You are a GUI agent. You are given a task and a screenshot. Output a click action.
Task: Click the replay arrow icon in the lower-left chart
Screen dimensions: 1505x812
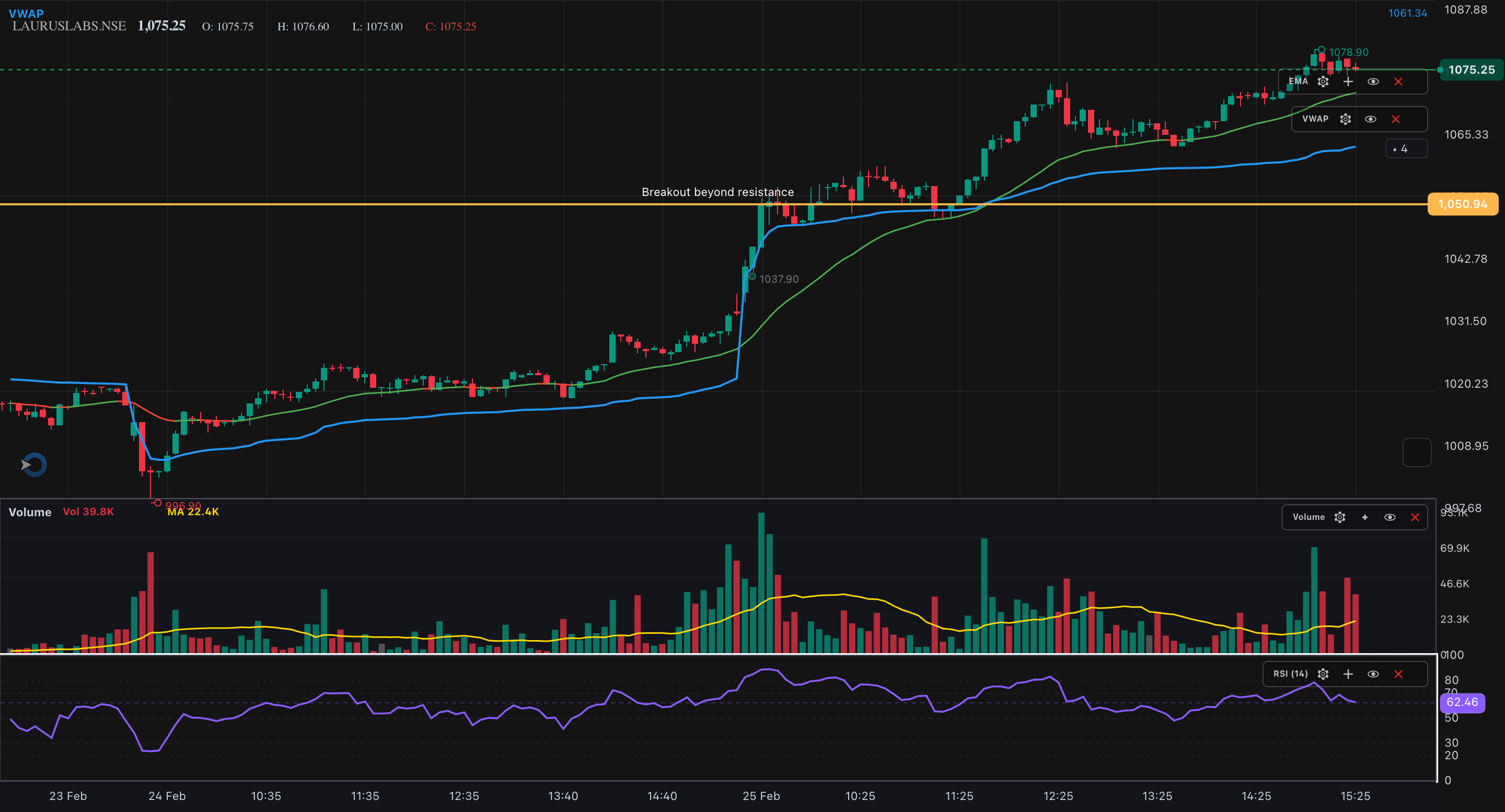pos(33,465)
